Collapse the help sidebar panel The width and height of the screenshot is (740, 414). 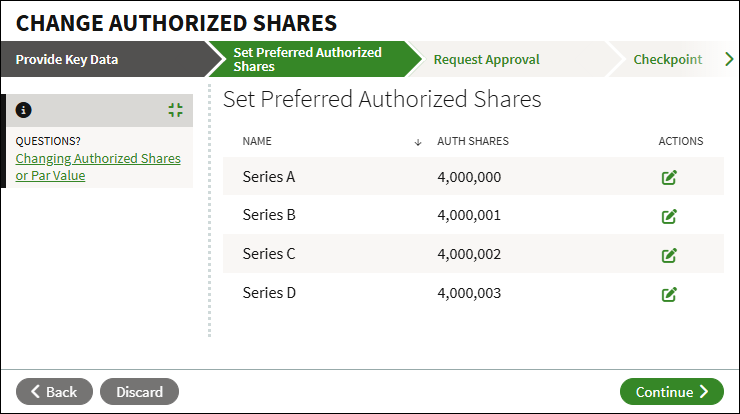point(176,110)
